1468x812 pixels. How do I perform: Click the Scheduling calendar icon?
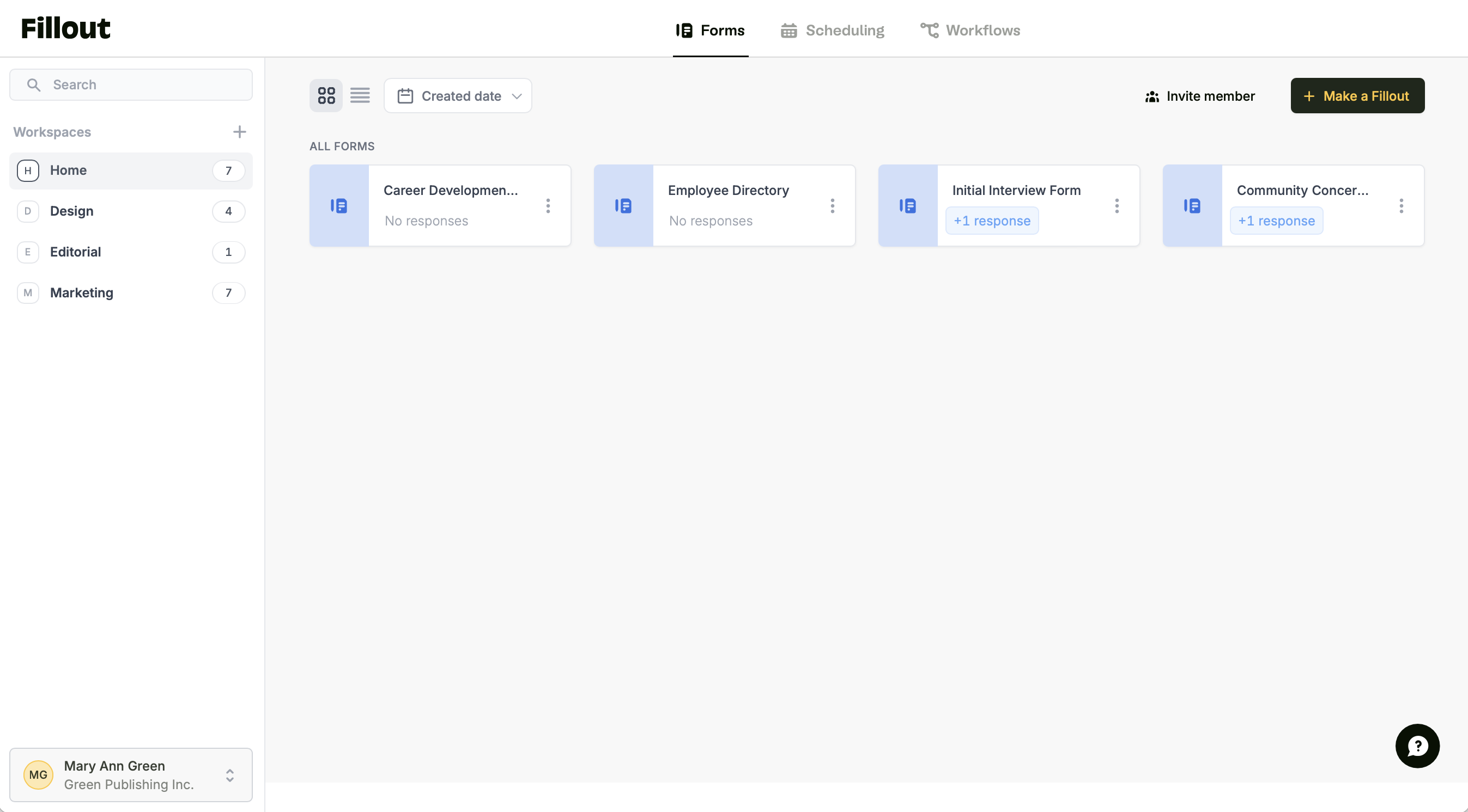(788, 30)
